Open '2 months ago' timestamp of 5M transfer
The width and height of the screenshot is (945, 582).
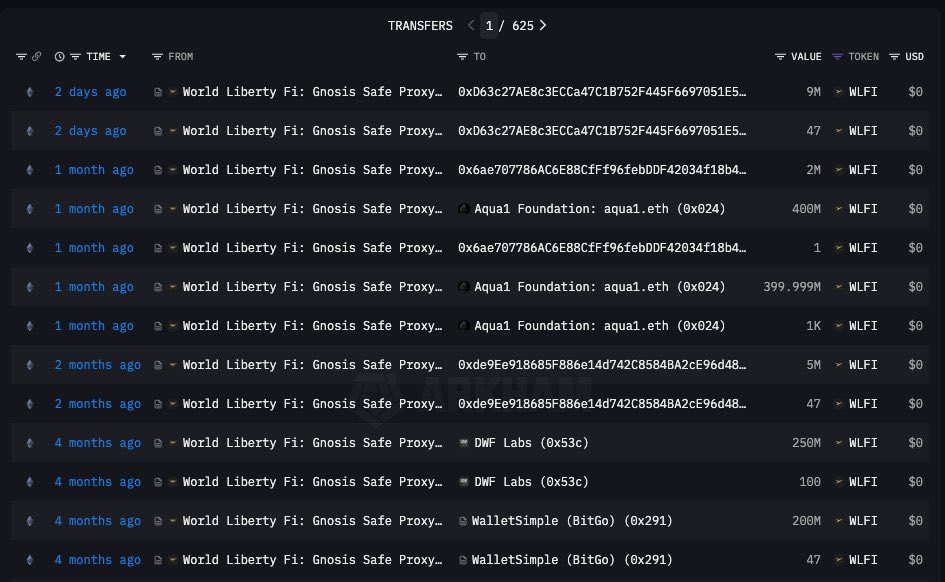click(x=98, y=365)
